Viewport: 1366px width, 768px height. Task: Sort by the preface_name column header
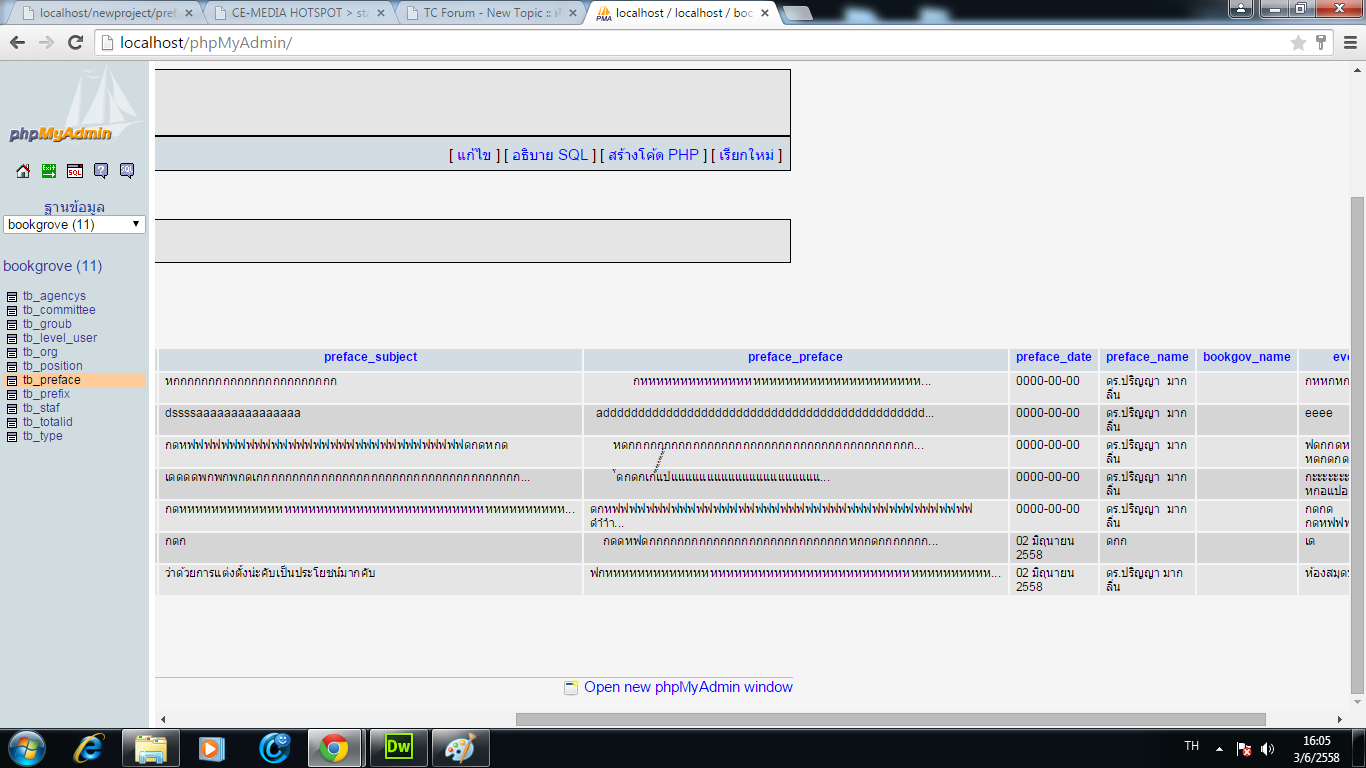pyautogui.click(x=1147, y=357)
